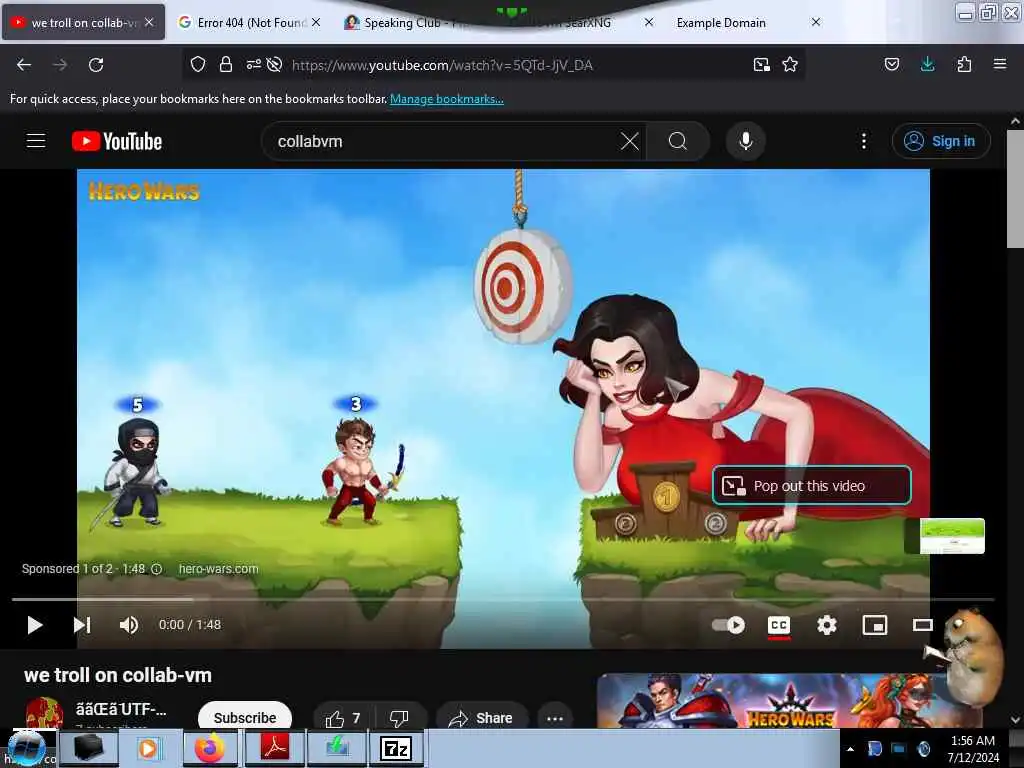Clear the collabvm search text
The height and width of the screenshot is (768, 1024).
[630, 141]
